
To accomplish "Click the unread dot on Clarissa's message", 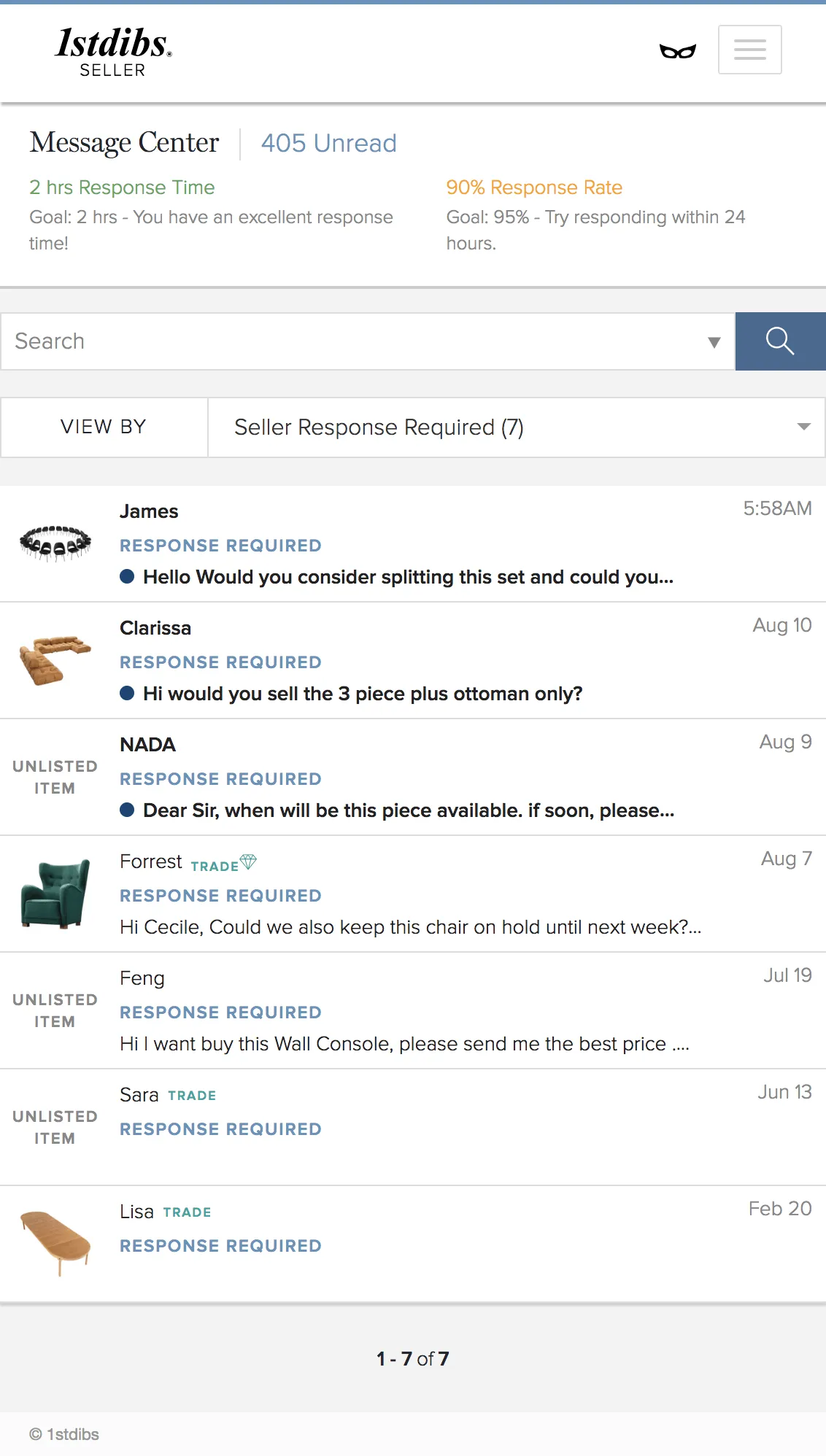I will pos(127,693).
